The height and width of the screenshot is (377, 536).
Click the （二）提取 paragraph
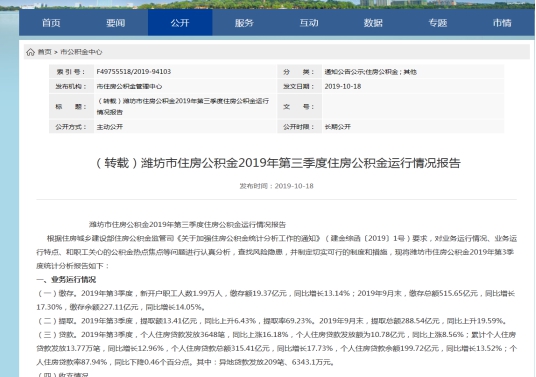(x=272, y=321)
